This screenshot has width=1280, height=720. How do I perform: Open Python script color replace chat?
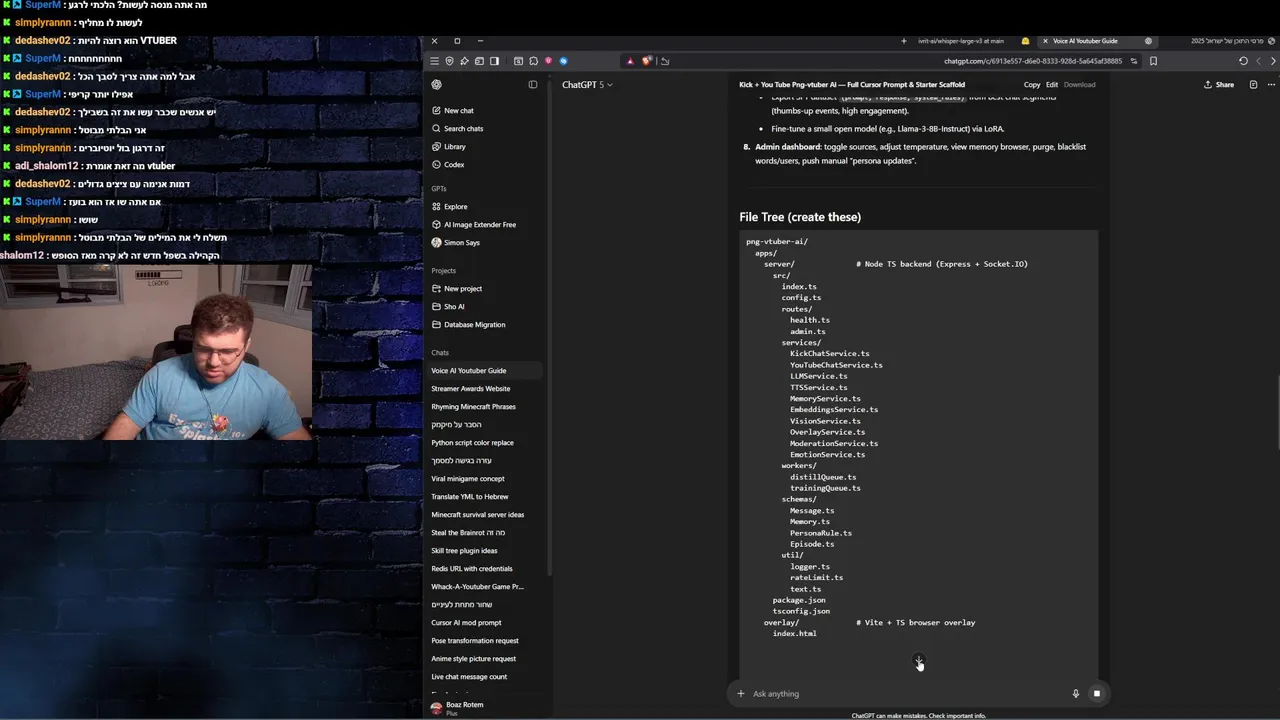pyautogui.click(x=472, y=443)
